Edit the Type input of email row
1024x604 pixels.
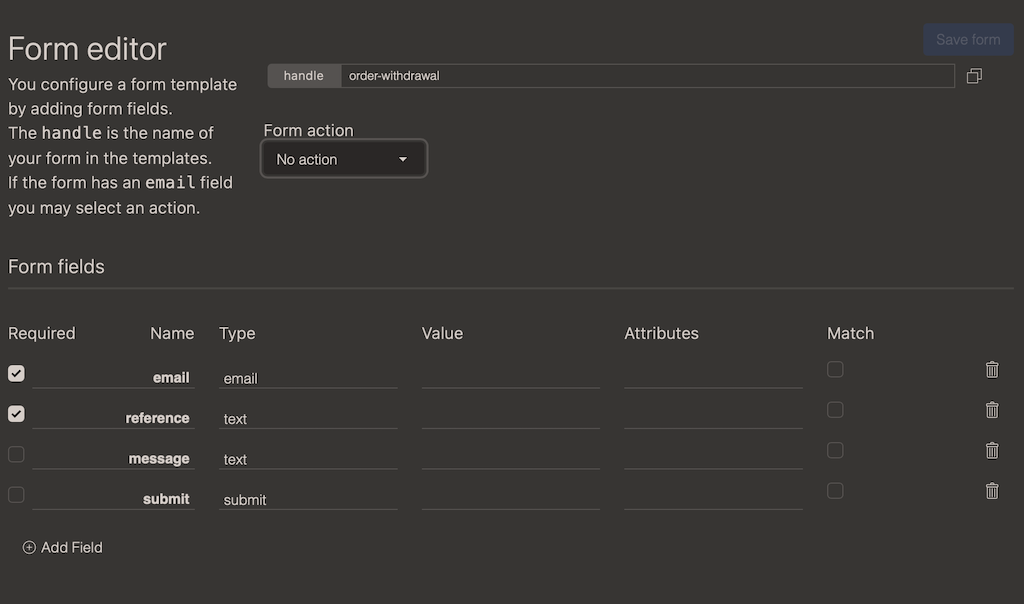click(x=308, y=378)
